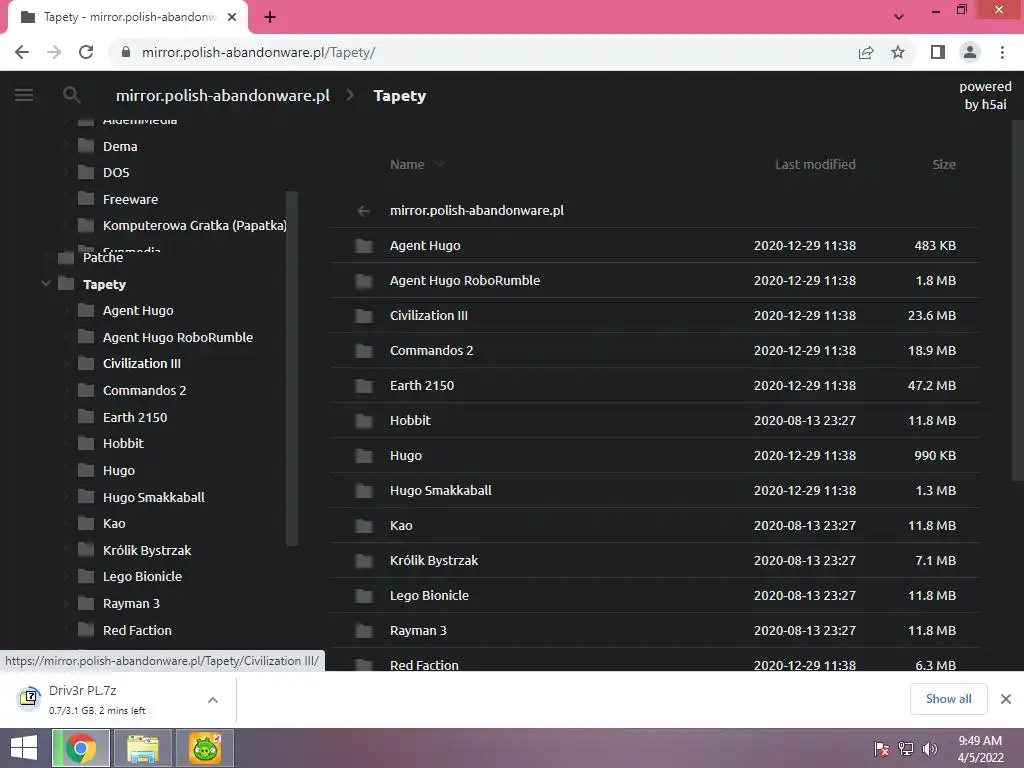Image resolution: width=1024 pixels, height=768 pixels.
Task: Go up to parent mirror.polish-abandonware.pl row
Action: coord(654,210)
